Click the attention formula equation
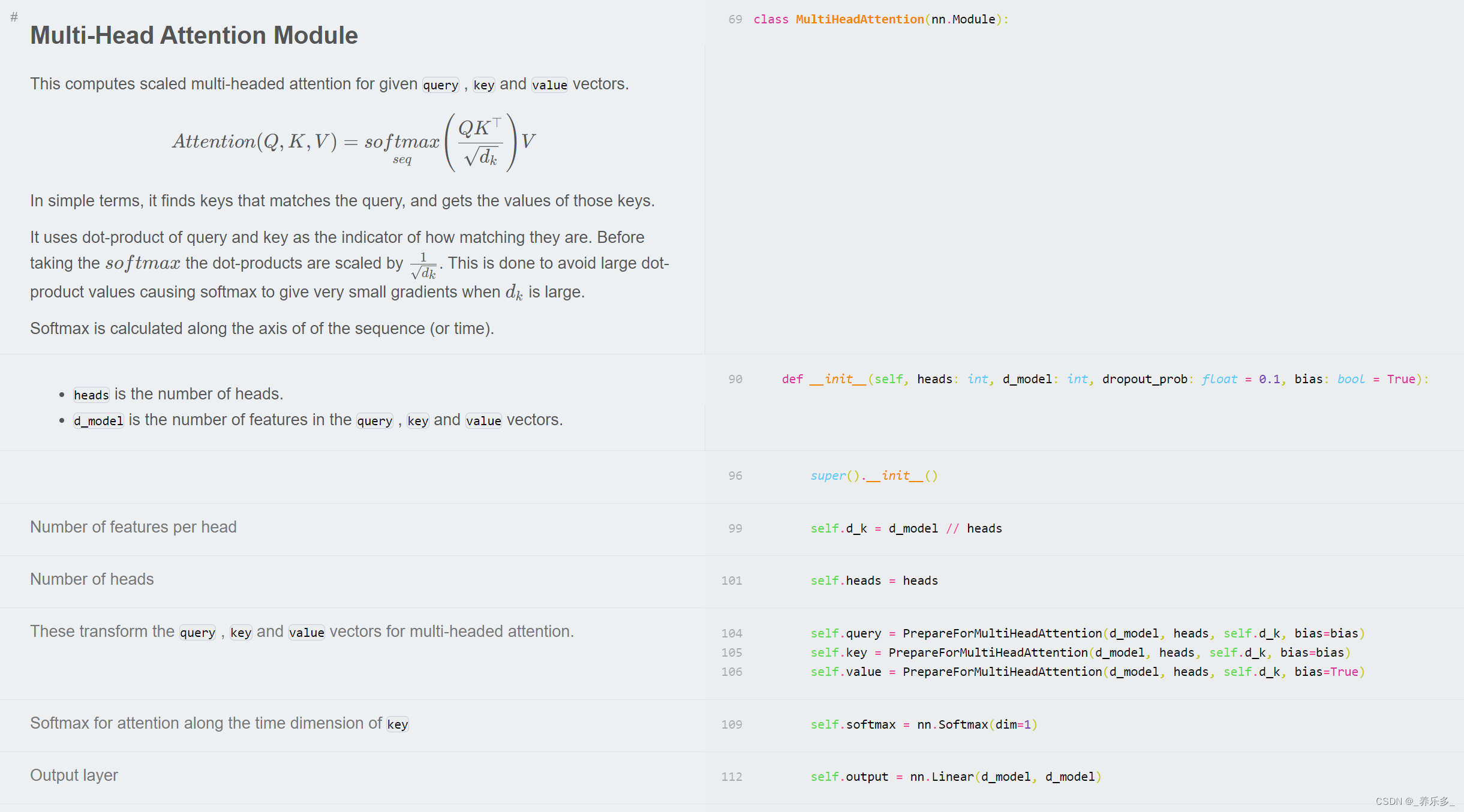This screenshot has height=812, width=1464. 354,143
